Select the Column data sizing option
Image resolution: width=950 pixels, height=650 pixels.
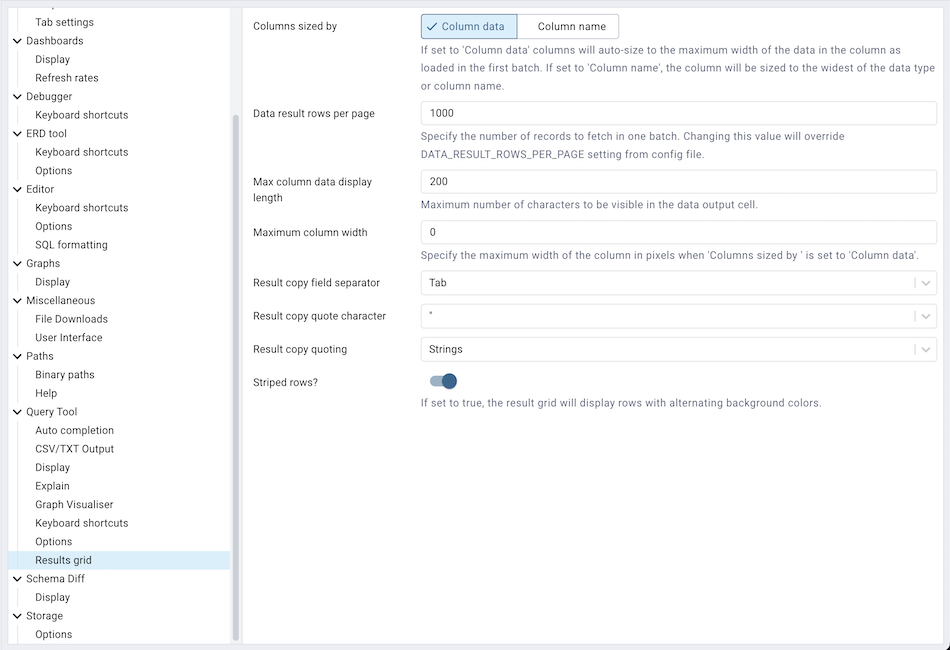tap(468, 26)
